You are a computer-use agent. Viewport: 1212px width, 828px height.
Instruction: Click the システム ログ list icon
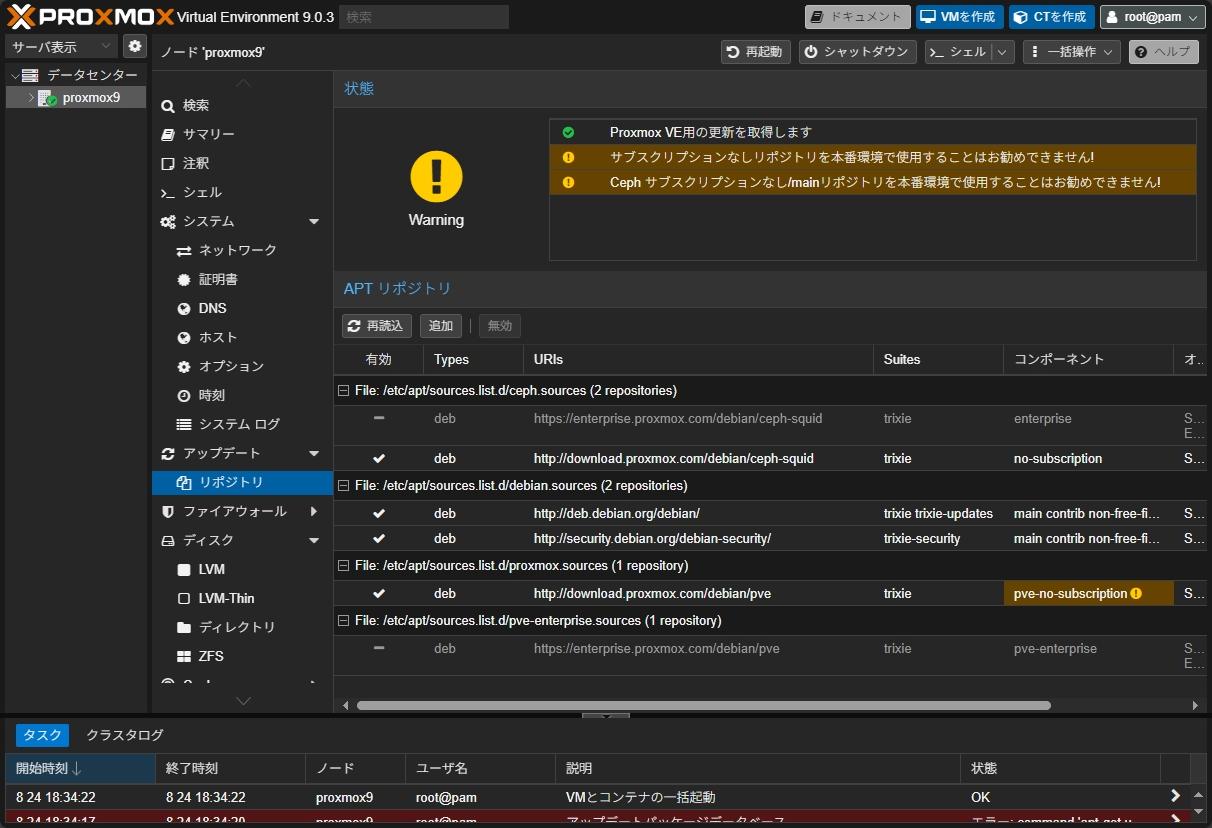pyautogui.click(x=184, y=424)
